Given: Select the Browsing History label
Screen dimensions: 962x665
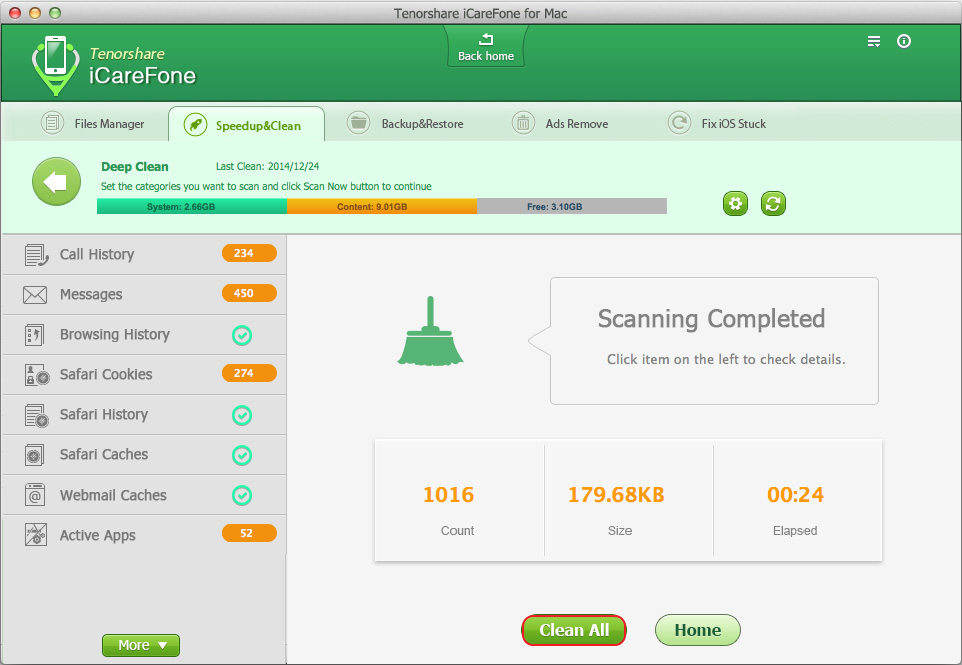Looking at the screenshot, I should (x=115, y=334).
